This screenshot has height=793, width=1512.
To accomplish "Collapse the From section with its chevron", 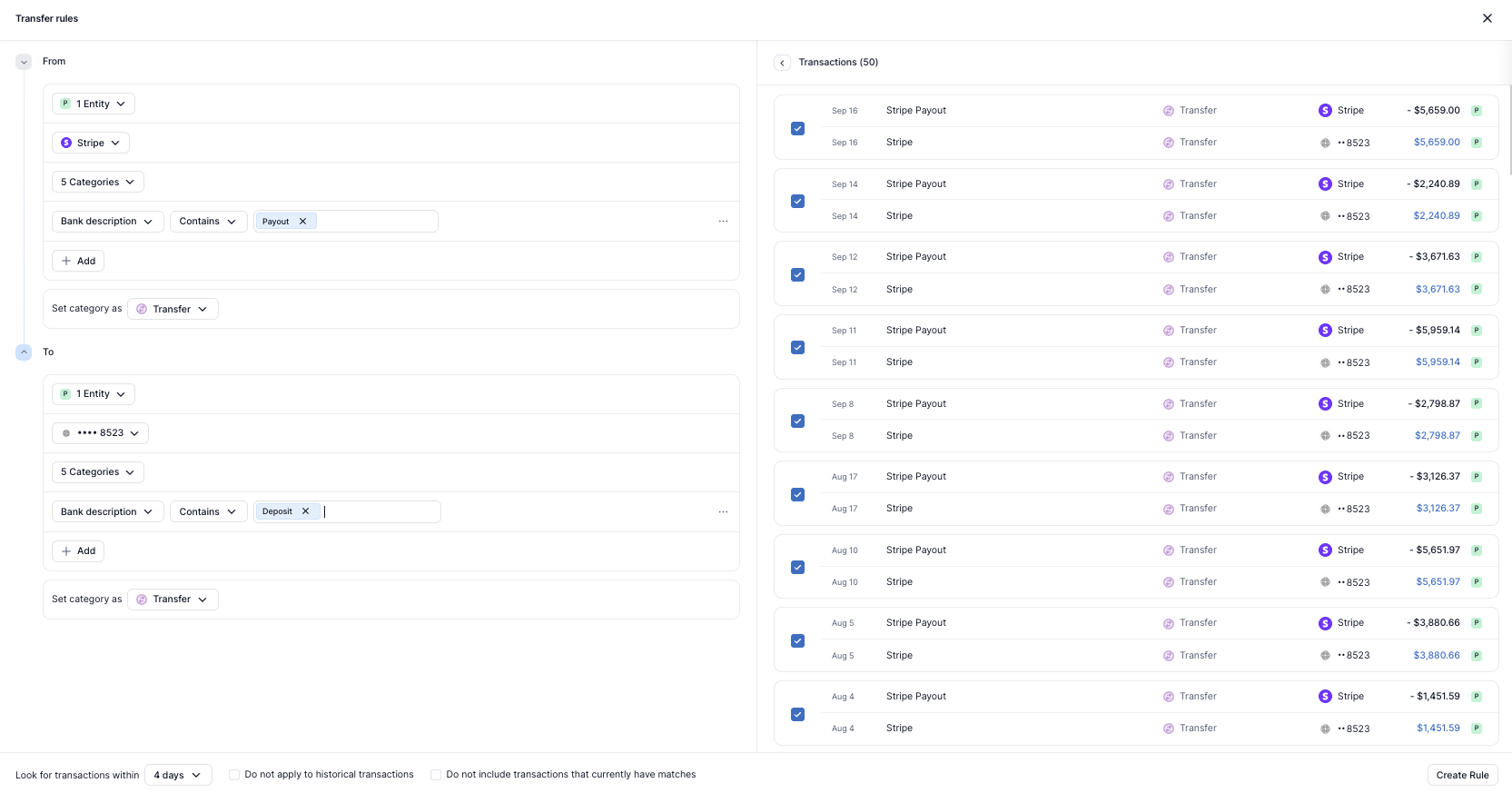I will click(24, 62).
